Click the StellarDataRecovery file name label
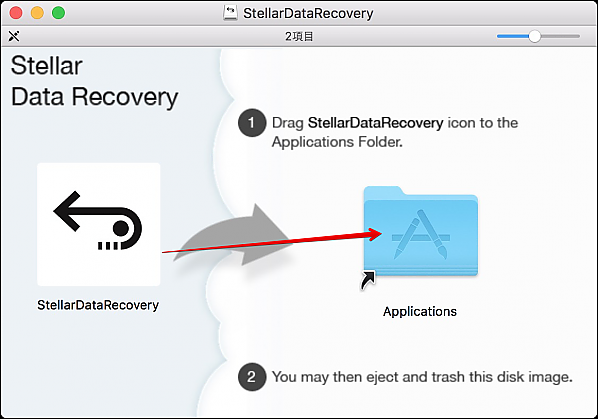The image size is (598, 419). click(98, 305)
